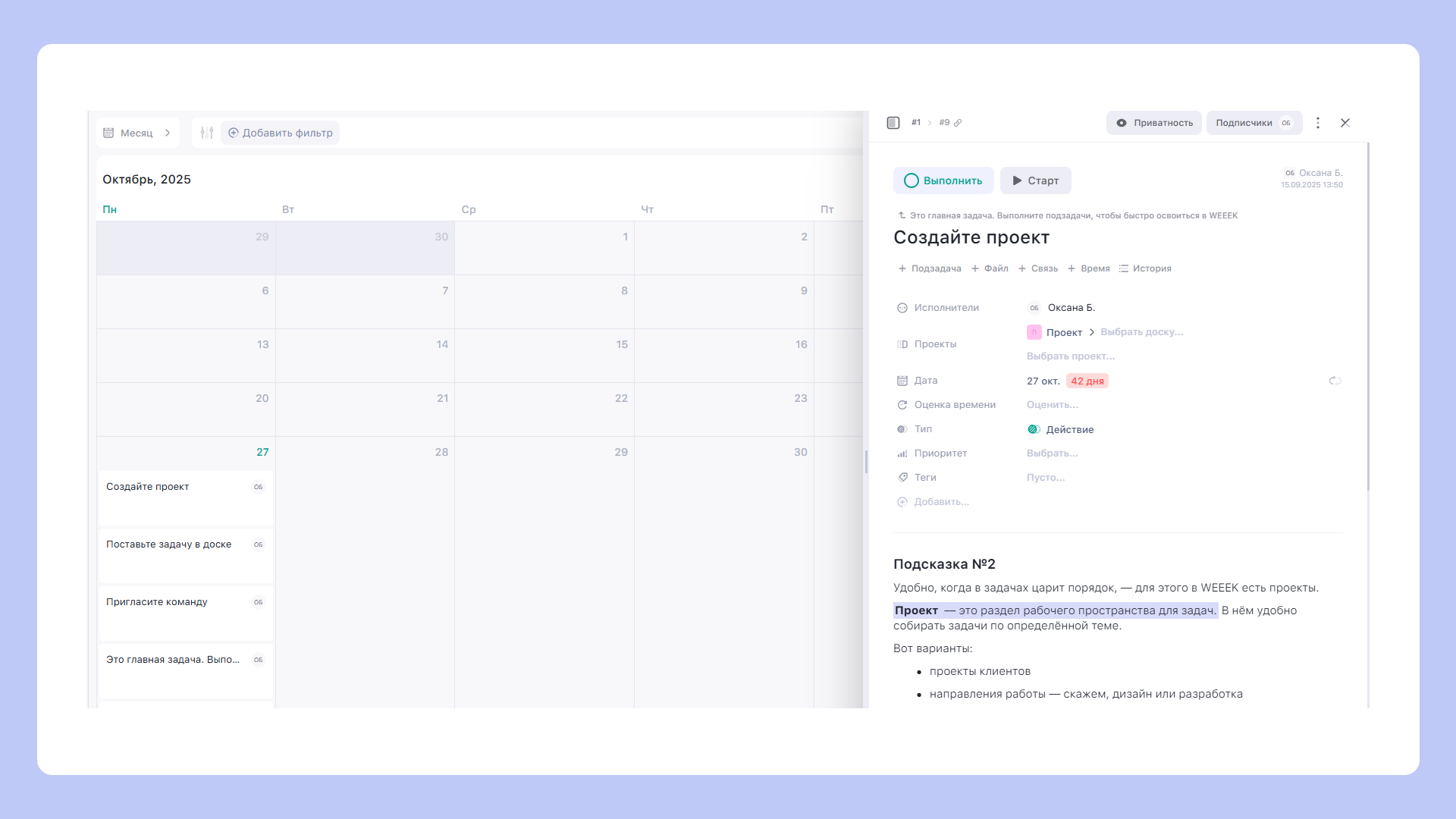The image size is (1456, 819).
Task: Add a subtask via Подзадача
Action: pos(930,268)
